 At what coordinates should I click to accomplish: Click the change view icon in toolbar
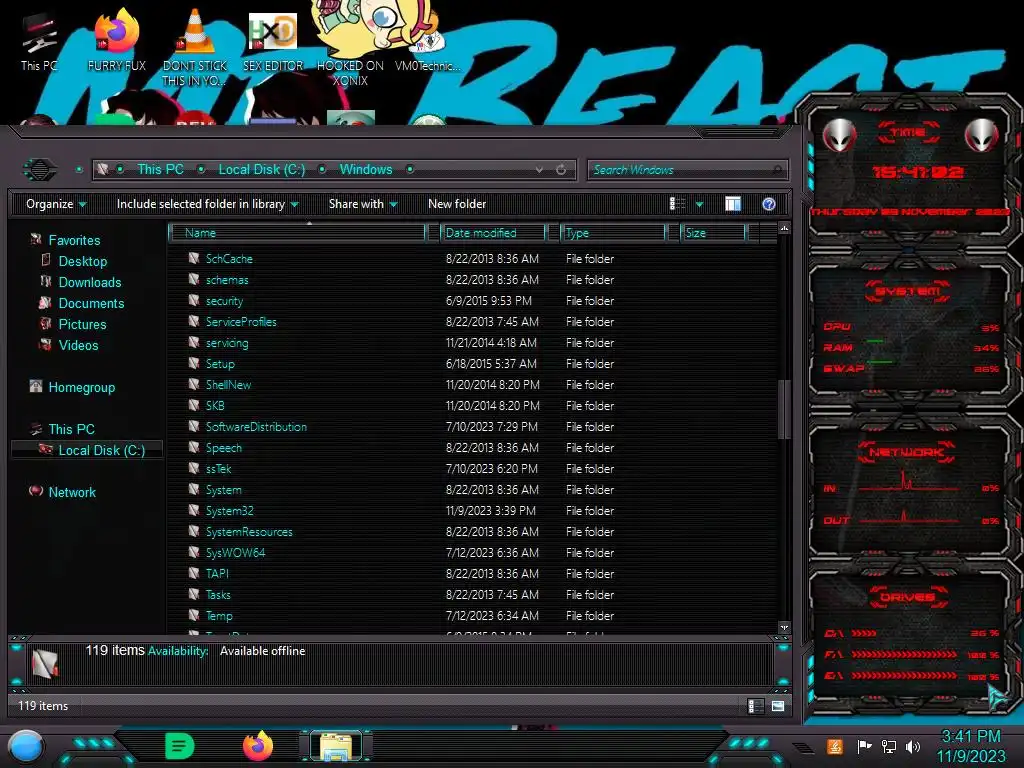click(x=677, y=204)
